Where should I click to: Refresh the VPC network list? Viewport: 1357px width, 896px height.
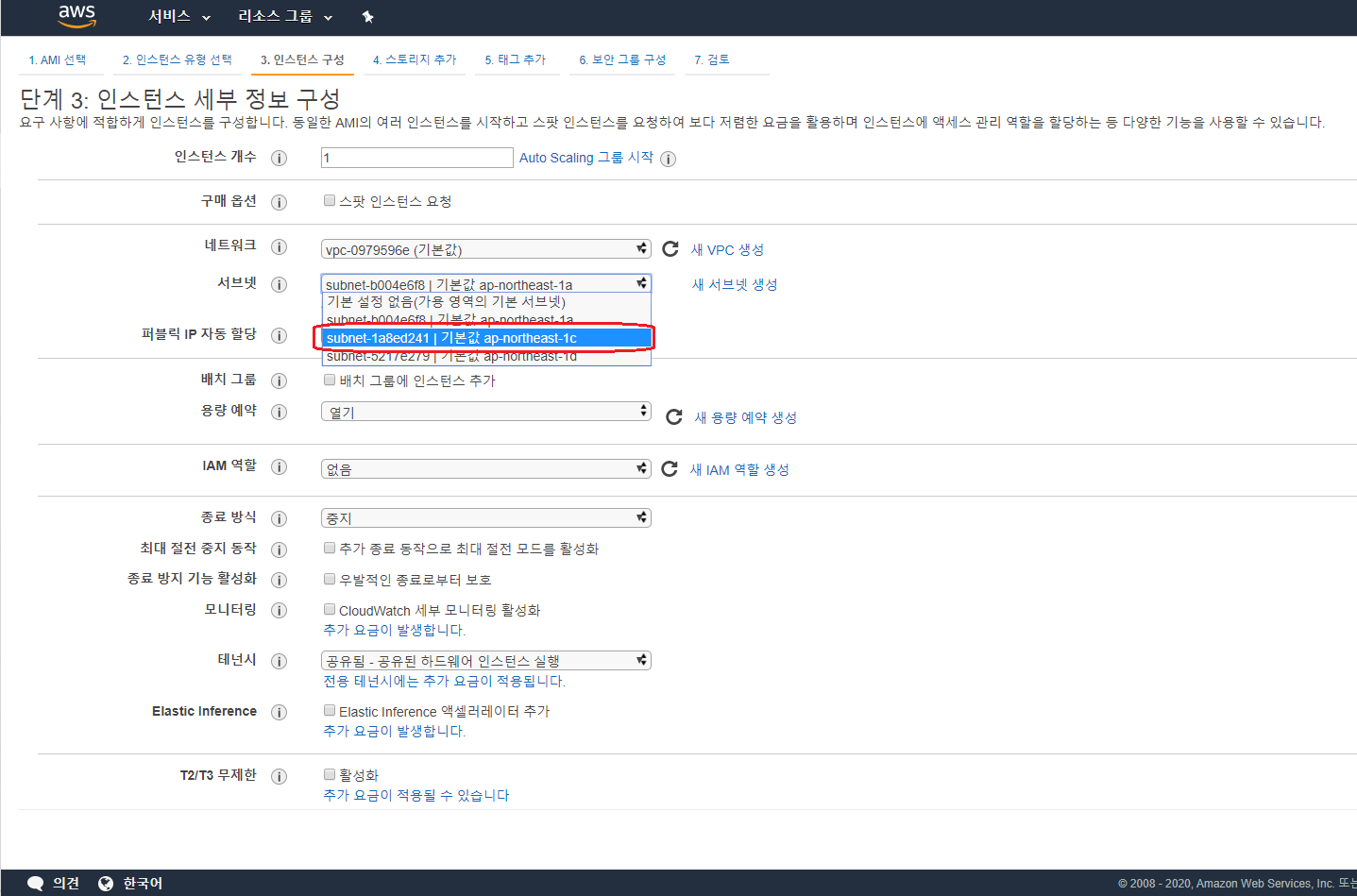[670, 248]
